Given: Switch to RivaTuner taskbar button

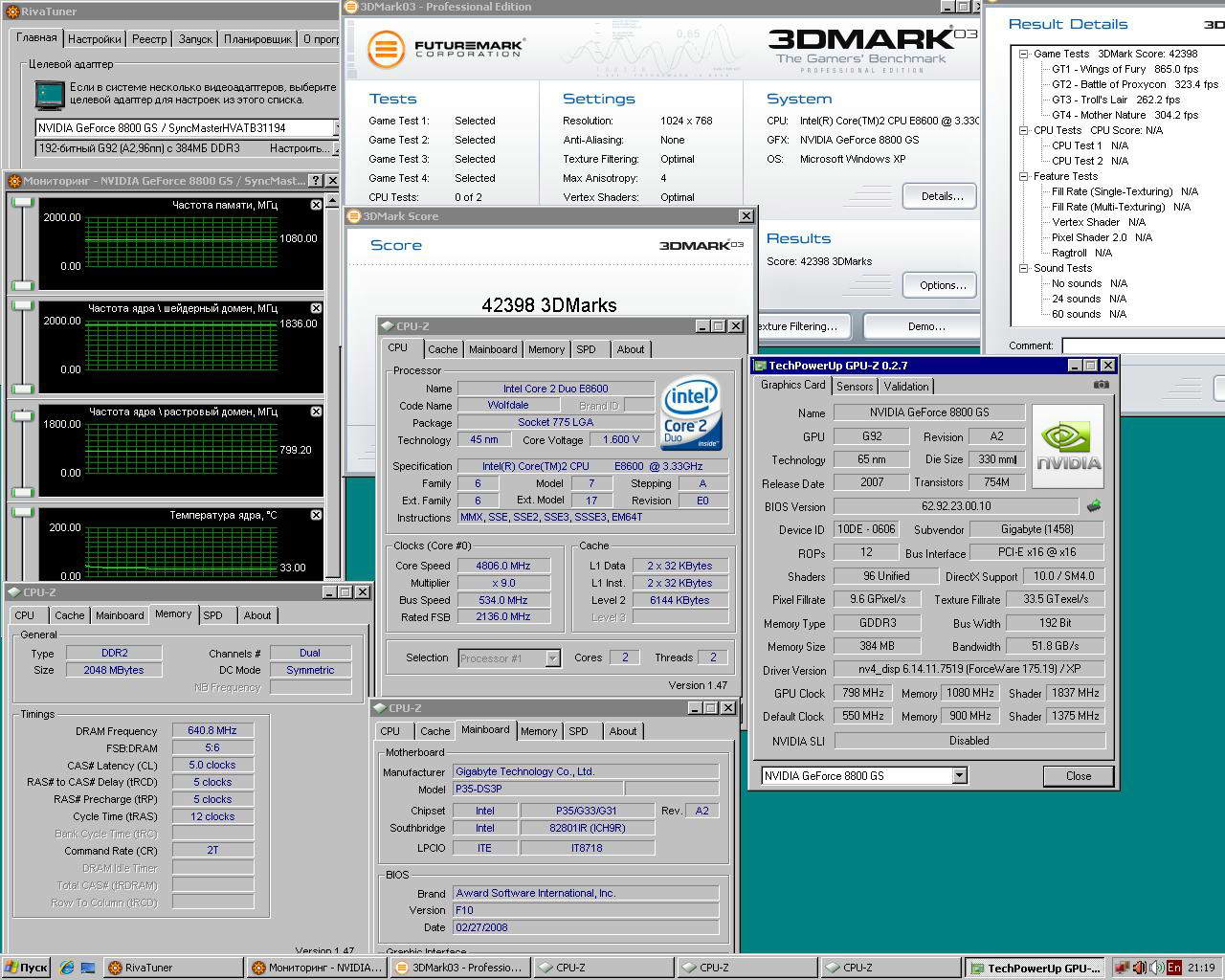Looking at the screenshot, I should (172, 968).
